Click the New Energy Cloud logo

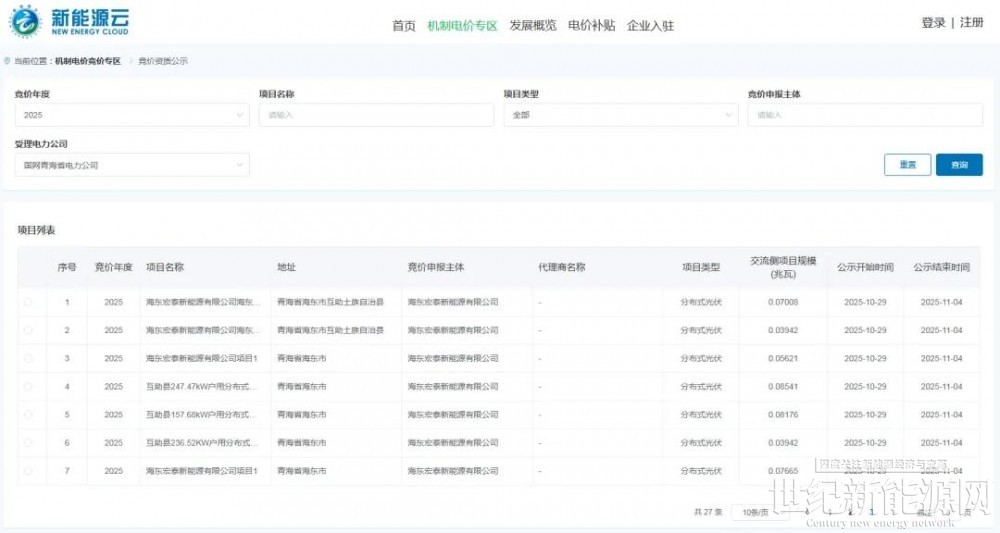click(x=68, y=22)
